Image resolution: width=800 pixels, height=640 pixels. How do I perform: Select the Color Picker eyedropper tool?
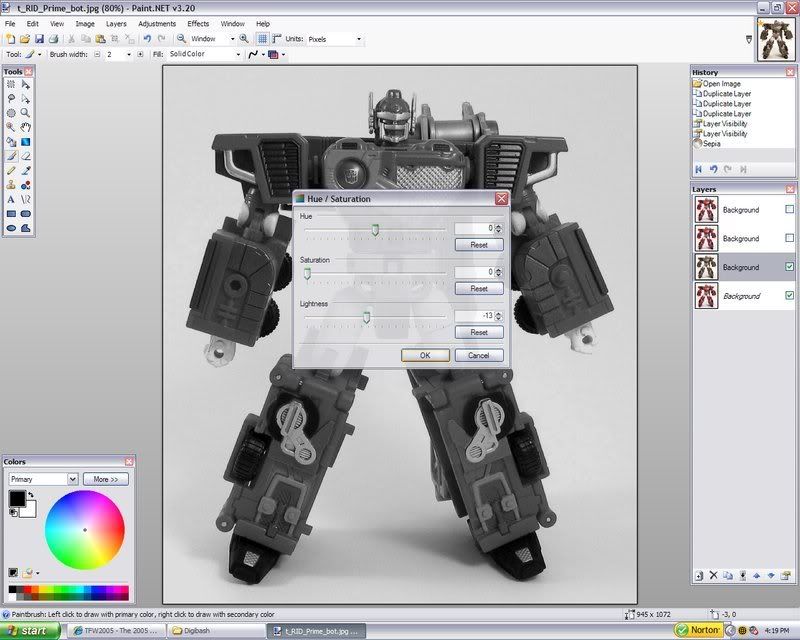coord(26,170)
